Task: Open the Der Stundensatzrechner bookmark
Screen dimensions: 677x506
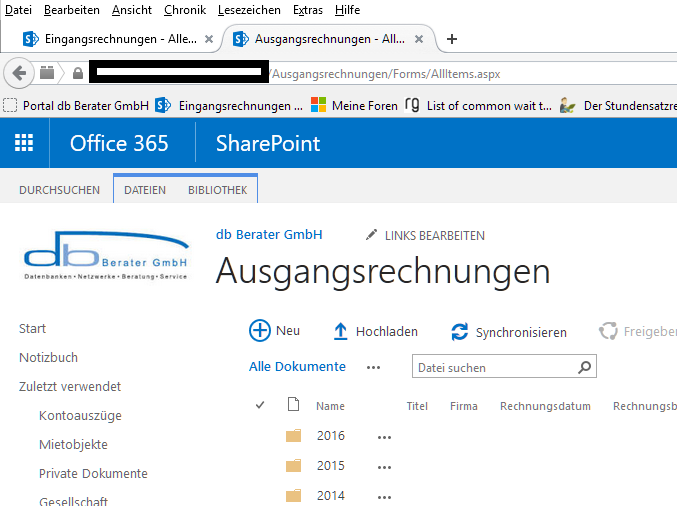Action: pyautogui.click(x=618, y=105)
